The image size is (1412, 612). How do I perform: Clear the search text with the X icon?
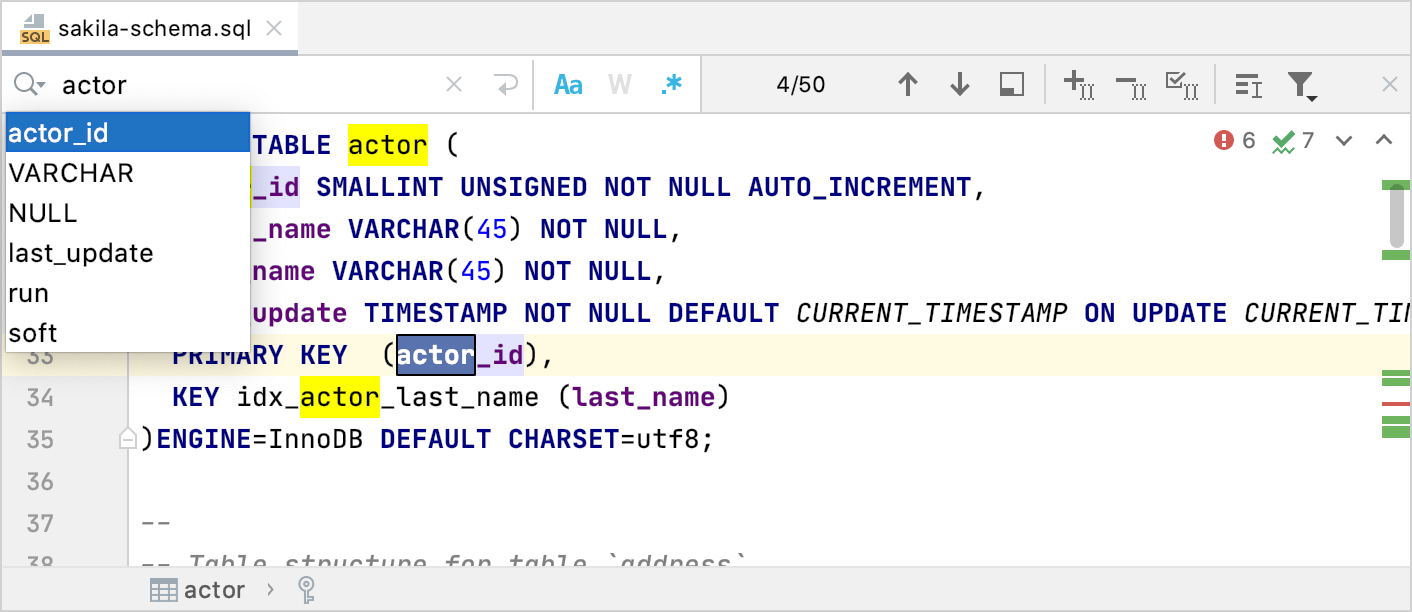coord(454,85)
